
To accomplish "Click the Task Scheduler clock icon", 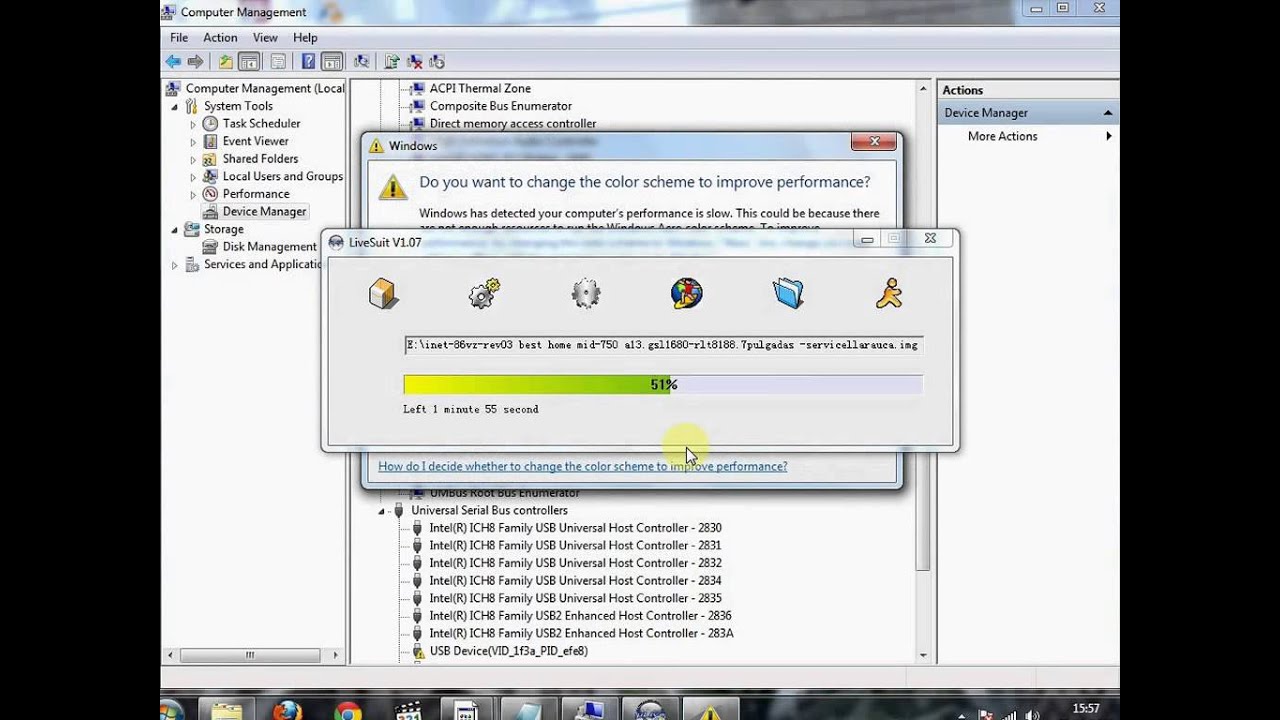I will 210,123.
